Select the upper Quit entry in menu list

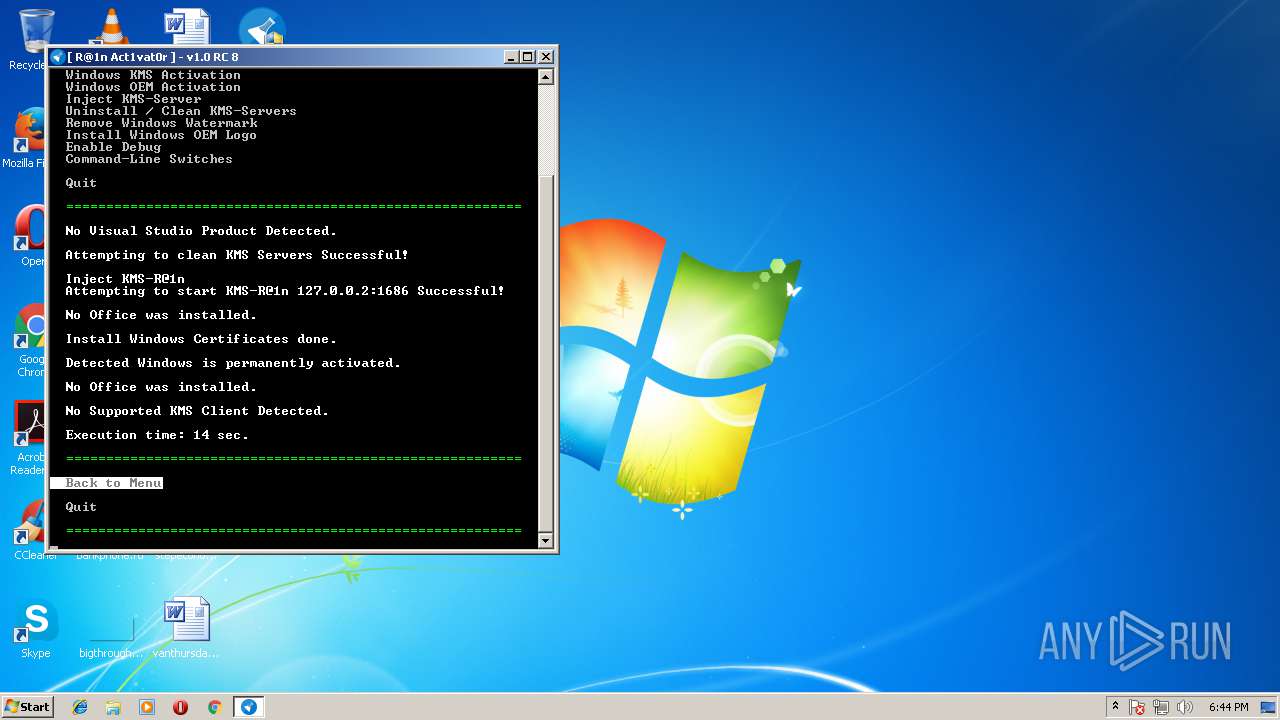81,183
